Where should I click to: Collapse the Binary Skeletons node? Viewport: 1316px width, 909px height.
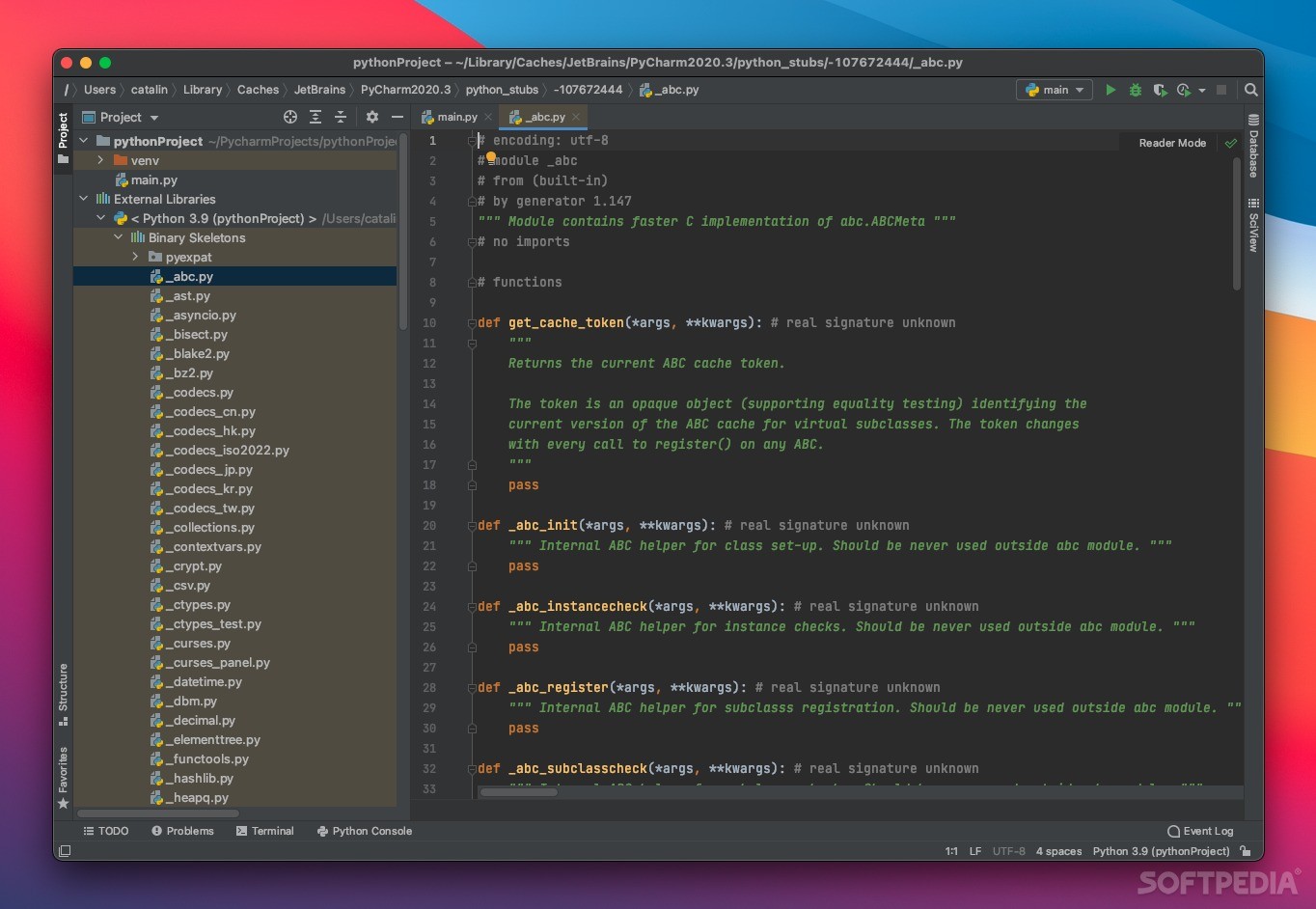coord(118,237)
